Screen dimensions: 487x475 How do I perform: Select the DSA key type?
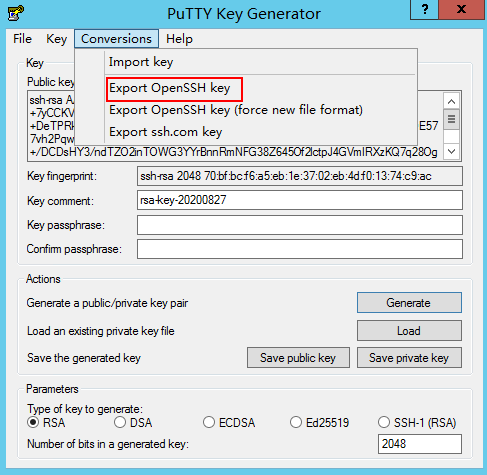133,422
